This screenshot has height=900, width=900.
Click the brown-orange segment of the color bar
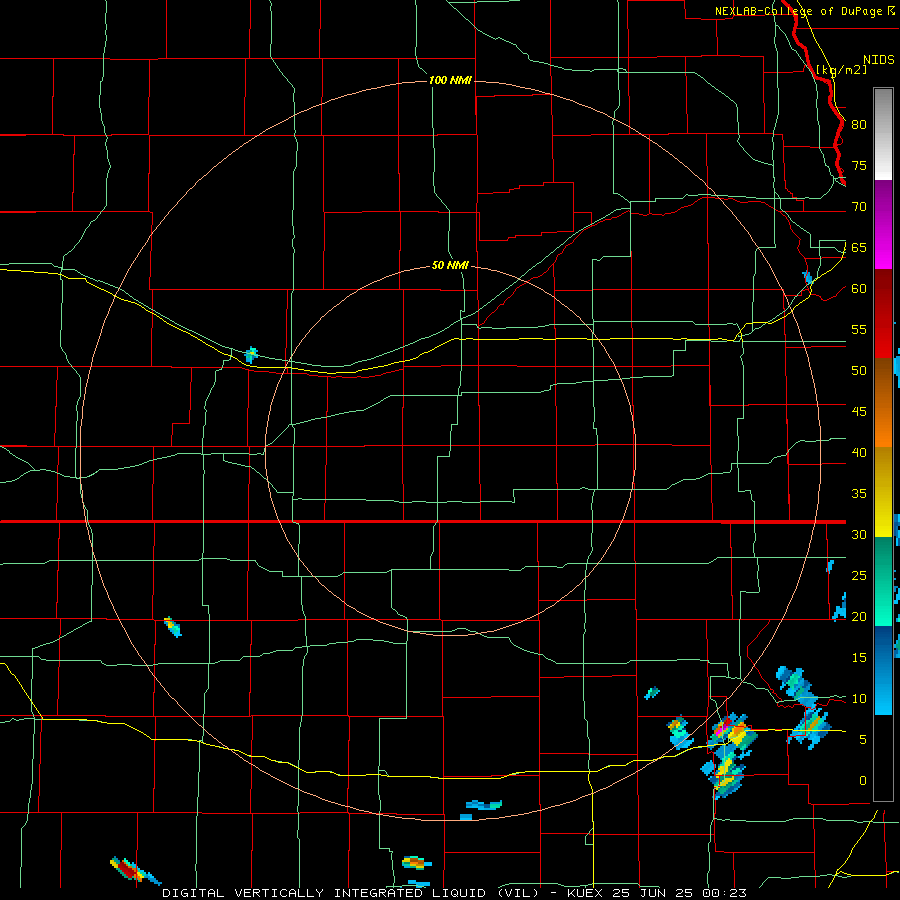883,402
